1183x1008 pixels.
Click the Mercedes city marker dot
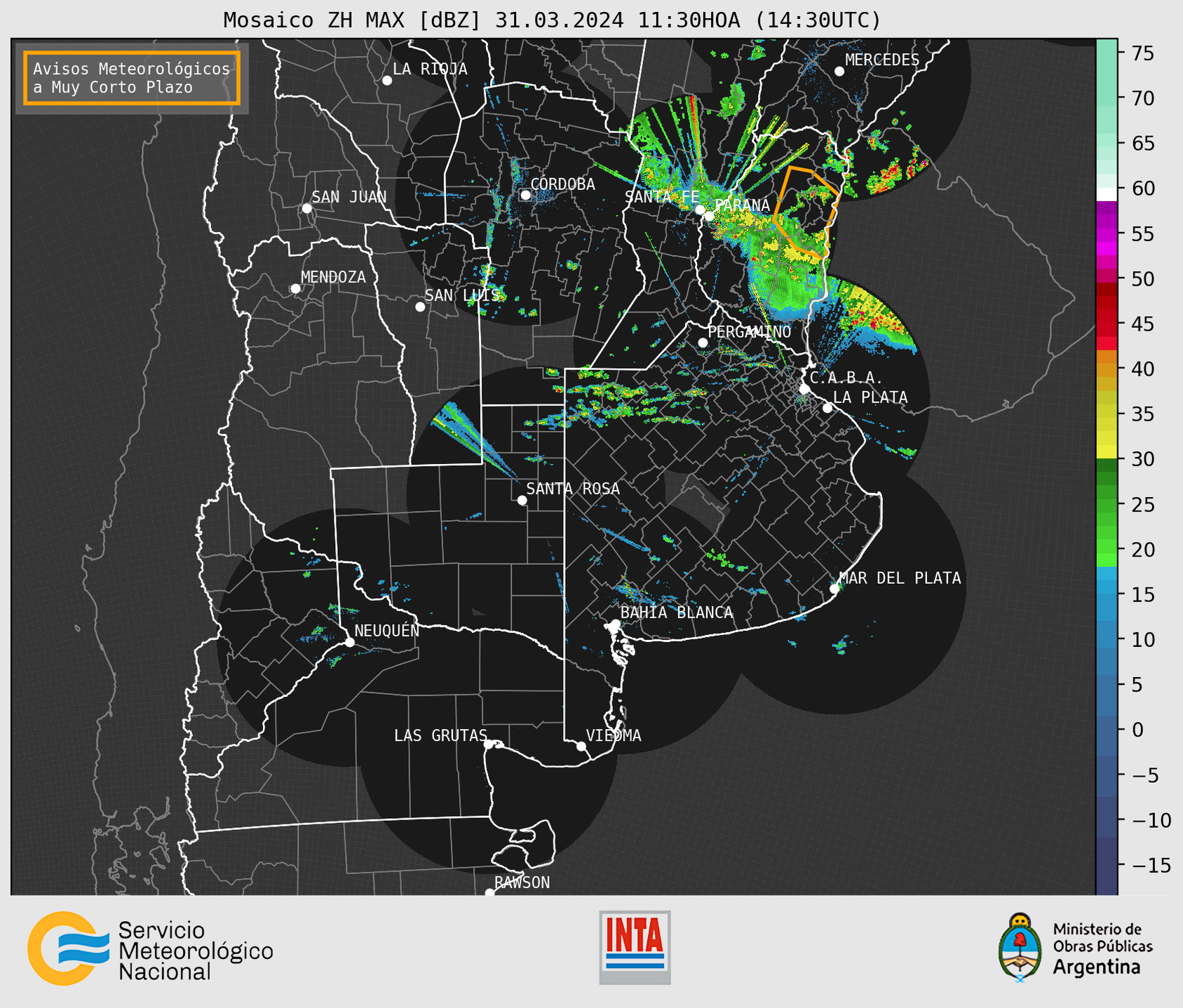[x=839, y=71]
